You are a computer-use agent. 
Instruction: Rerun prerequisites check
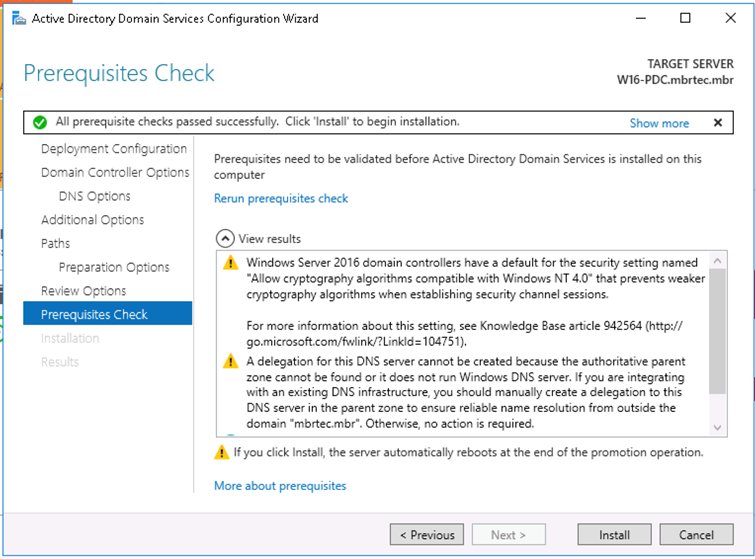click(281, 198)
